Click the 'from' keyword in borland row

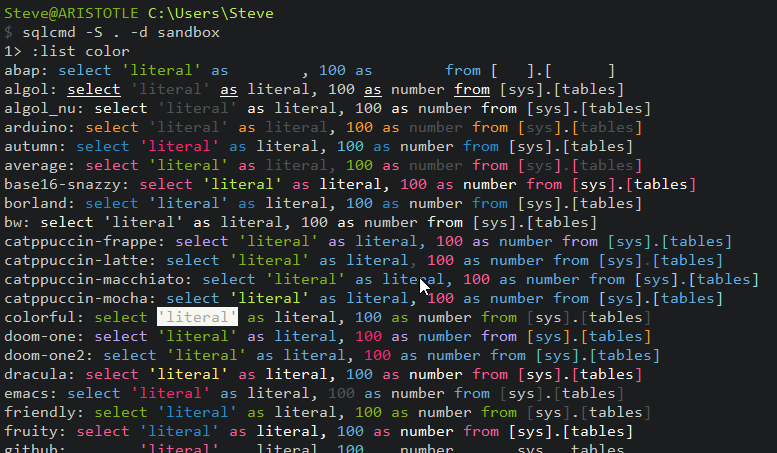pyautogui.click(x=490, y=203)
